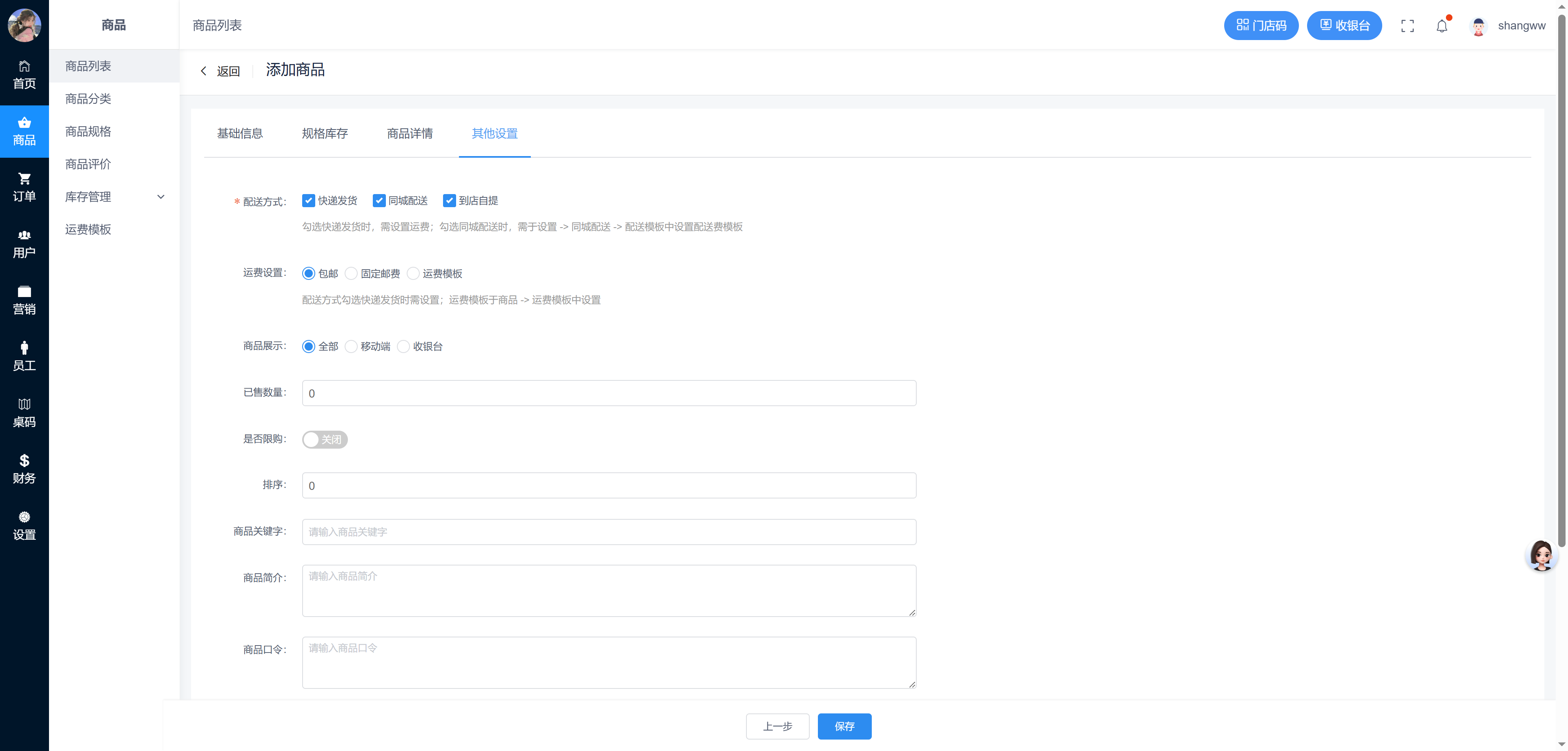Select the 固定邮费 radio option
The width and height of the screenshot is (1568, 751).
351,274
